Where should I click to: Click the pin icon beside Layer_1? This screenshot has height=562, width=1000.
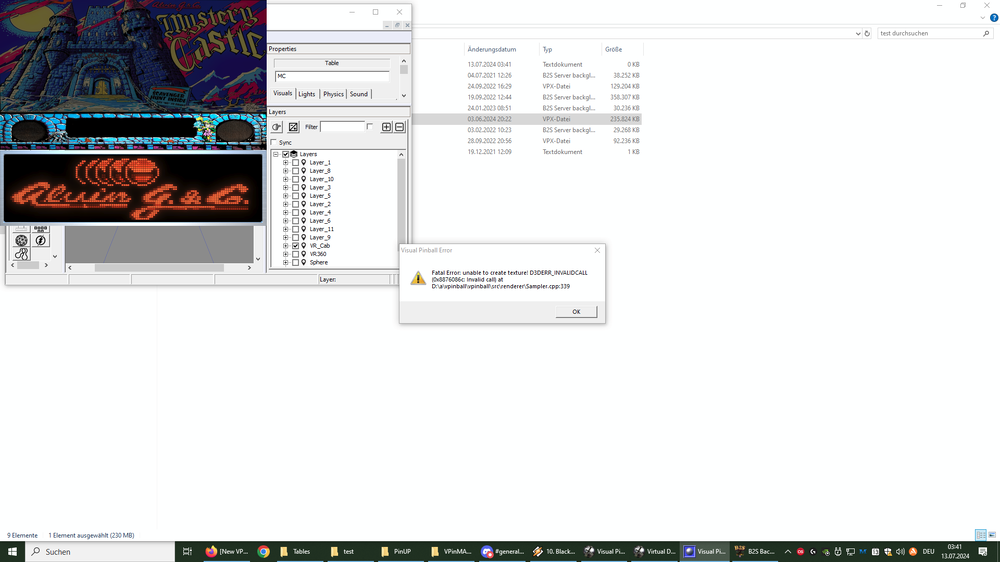[x=304, y=163]
